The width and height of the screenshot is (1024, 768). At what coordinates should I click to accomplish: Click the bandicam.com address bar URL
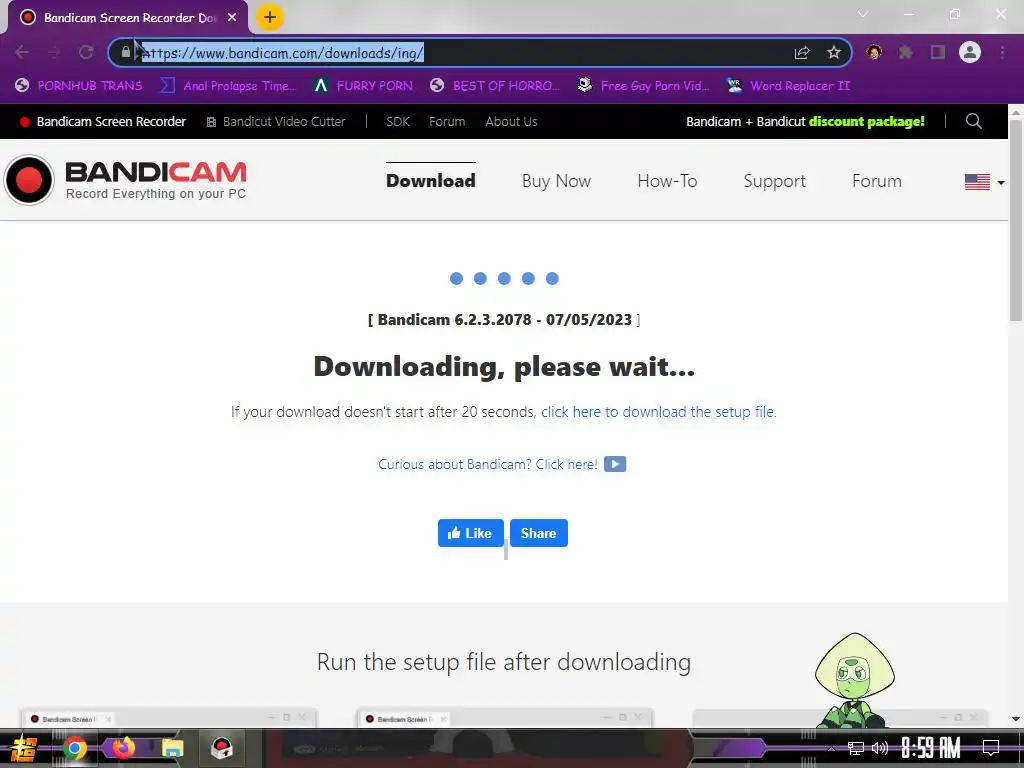point(283,53)
